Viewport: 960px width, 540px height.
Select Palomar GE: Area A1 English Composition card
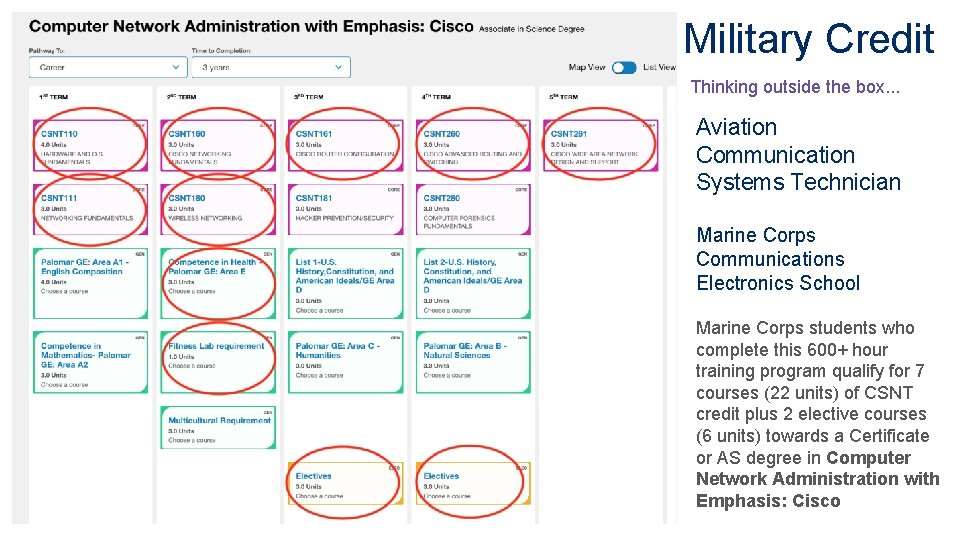tap(91, 283)
